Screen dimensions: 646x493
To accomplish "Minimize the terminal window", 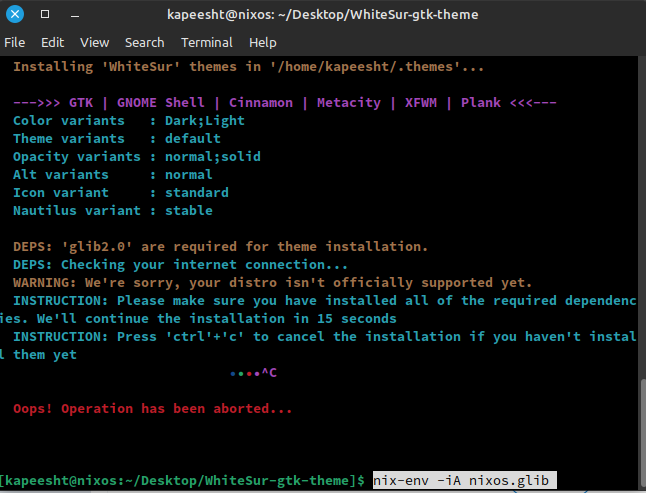I will pyautogui.click(x=75, y=16).
